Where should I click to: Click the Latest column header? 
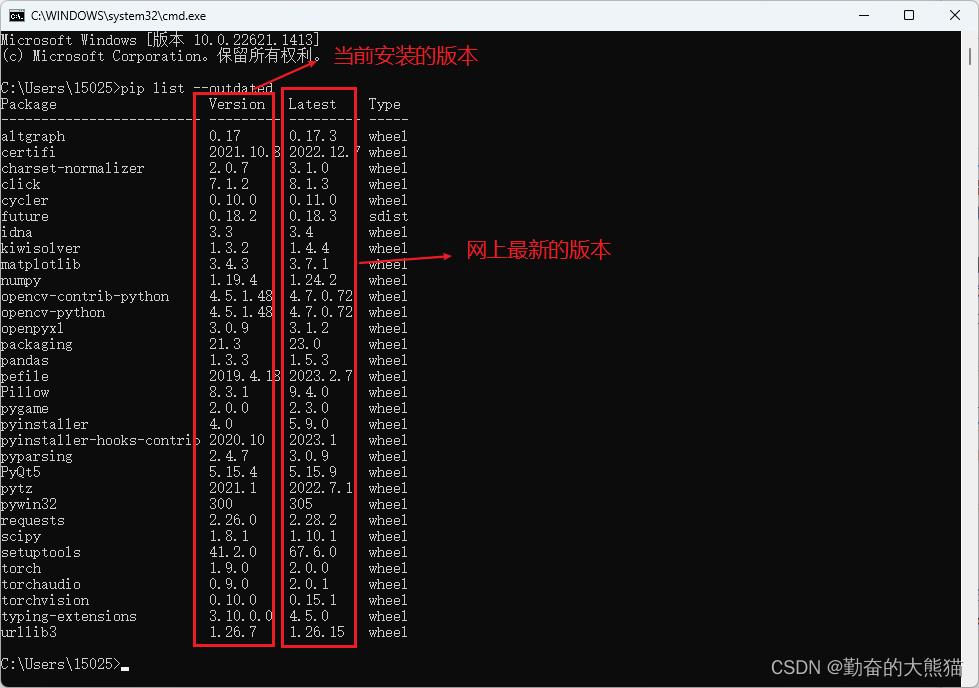click(x=312, y=104)
